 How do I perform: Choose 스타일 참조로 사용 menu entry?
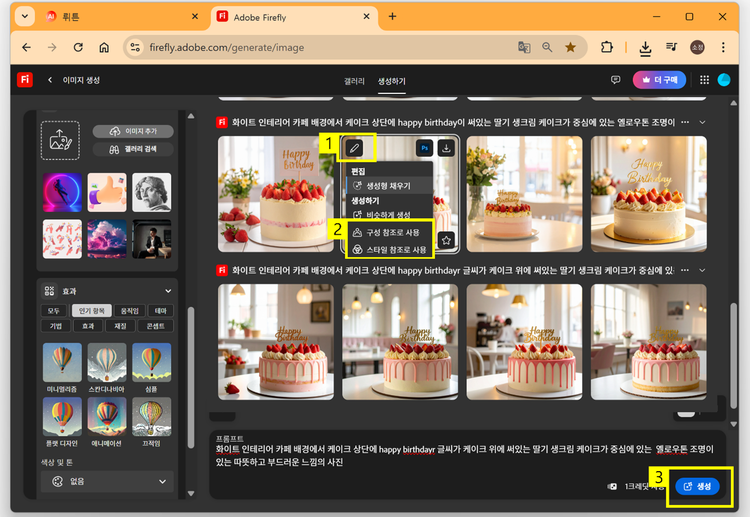[389, 250]
